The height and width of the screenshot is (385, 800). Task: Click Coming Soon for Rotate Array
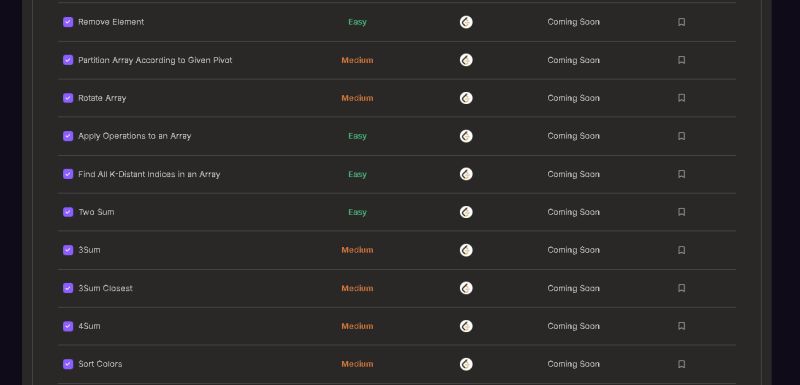tap(573, 98)
